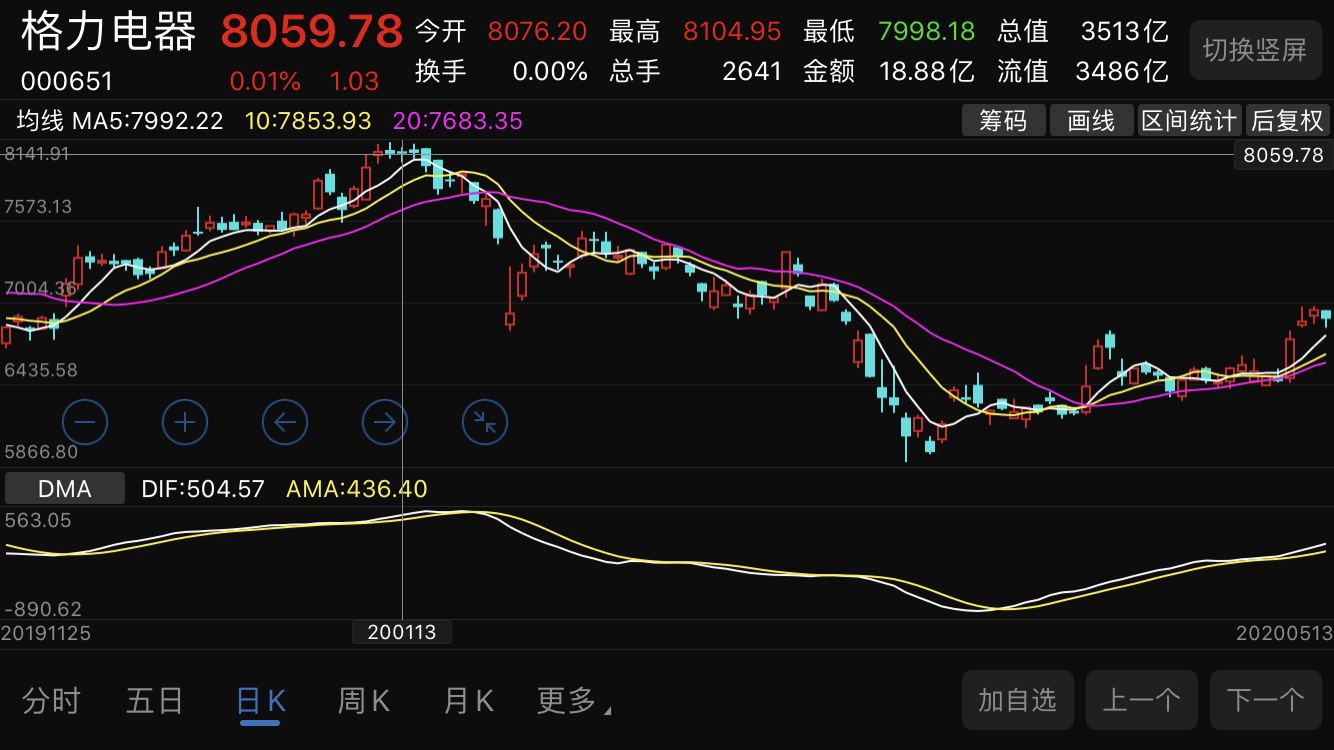Move chart left with left arrow icon
The height and width of the screenshot is (750, 1334).
coord(285,422)
